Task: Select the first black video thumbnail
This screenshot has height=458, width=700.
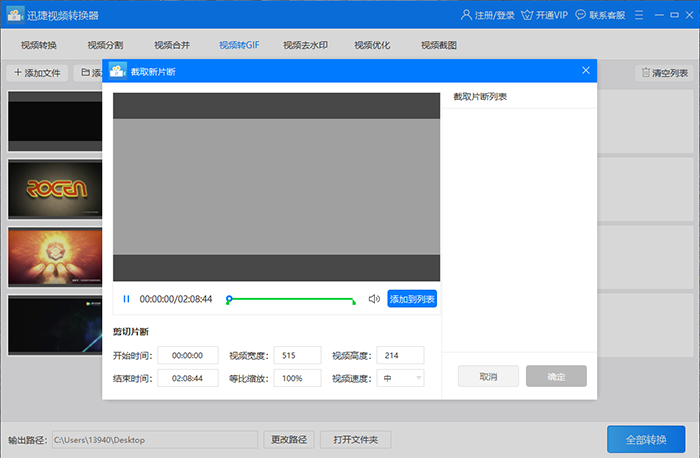Action: [x=55, y=121]
